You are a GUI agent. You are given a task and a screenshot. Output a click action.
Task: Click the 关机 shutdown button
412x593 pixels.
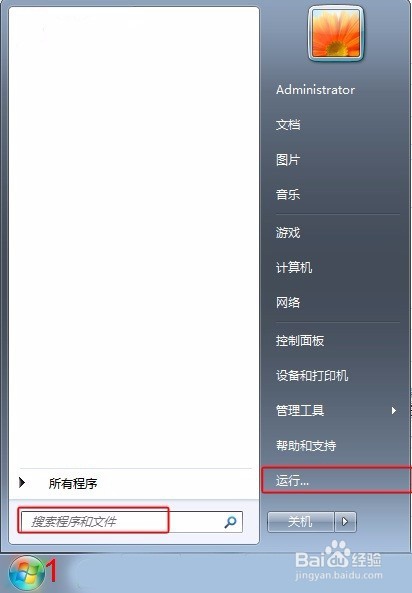[x=300, y=522]
